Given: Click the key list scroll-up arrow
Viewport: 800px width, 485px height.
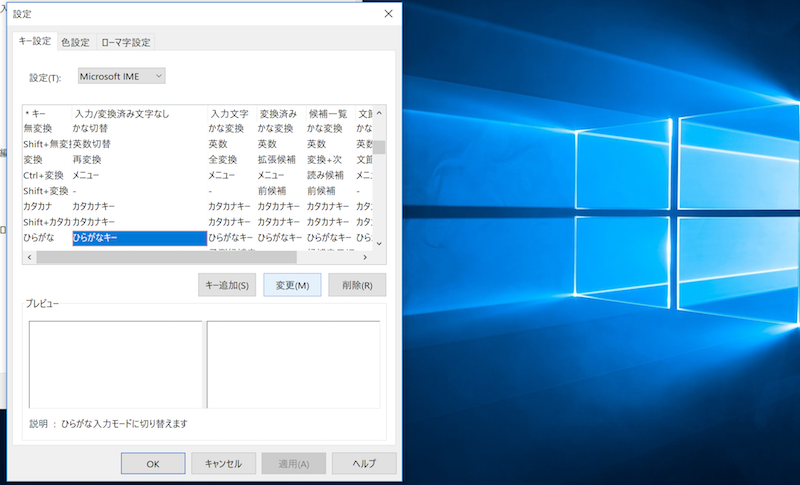Looking at the screenshot, I should coord(380,113).
